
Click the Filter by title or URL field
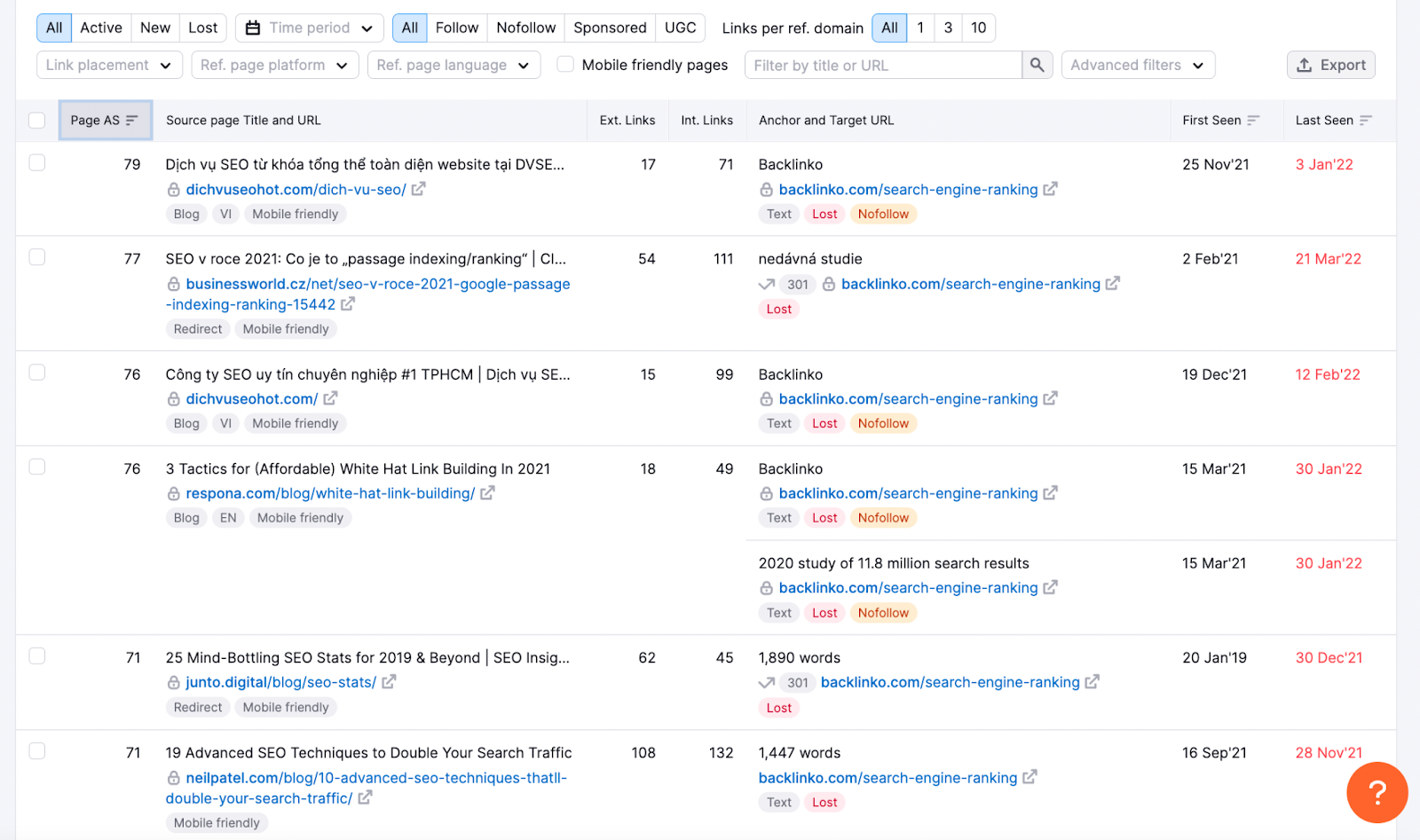883,65
